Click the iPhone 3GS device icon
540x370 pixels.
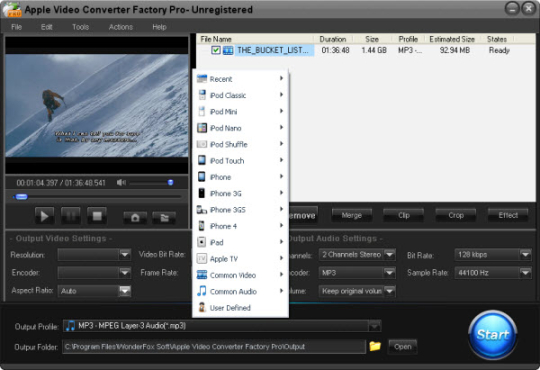pyautogui.click(x=202, y=209)
